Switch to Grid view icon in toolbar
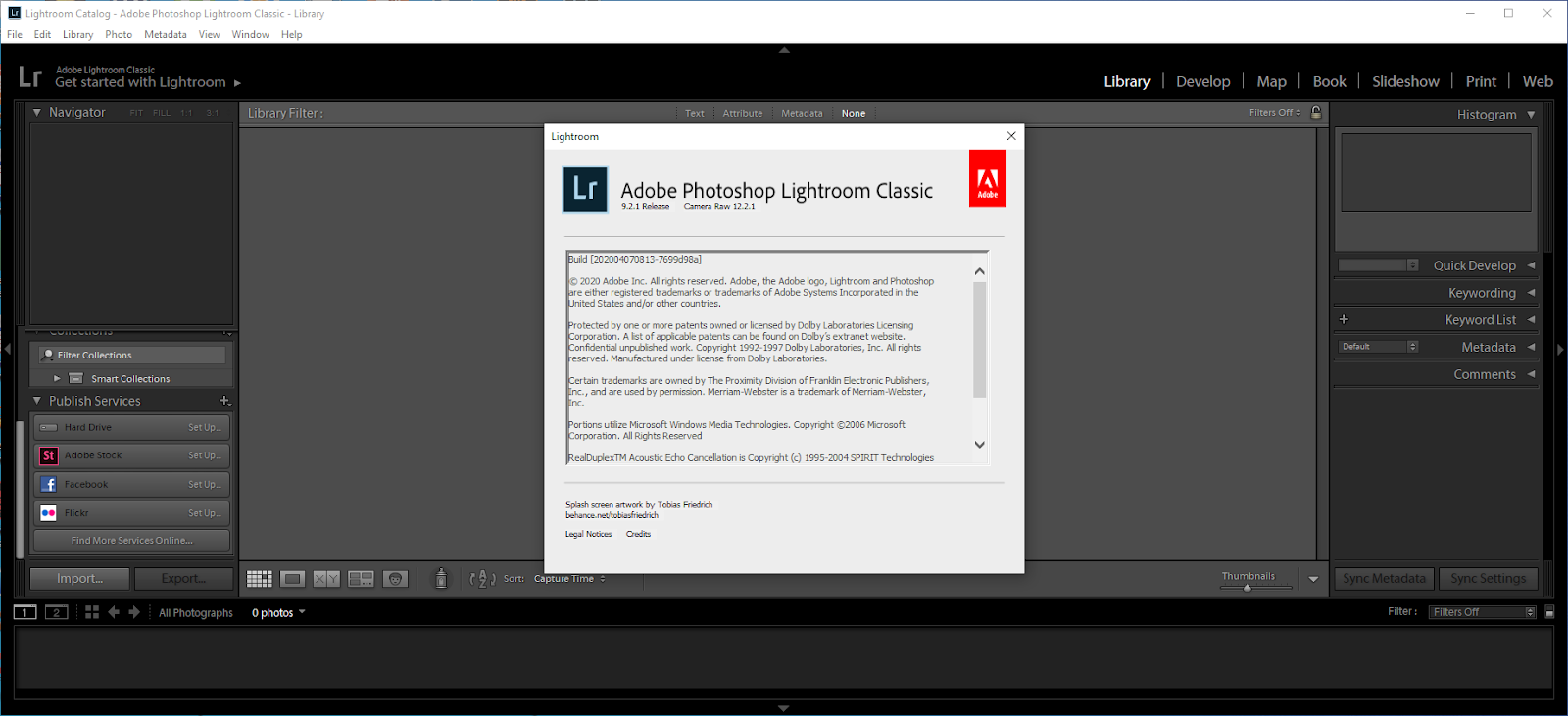 click(259, 579)
